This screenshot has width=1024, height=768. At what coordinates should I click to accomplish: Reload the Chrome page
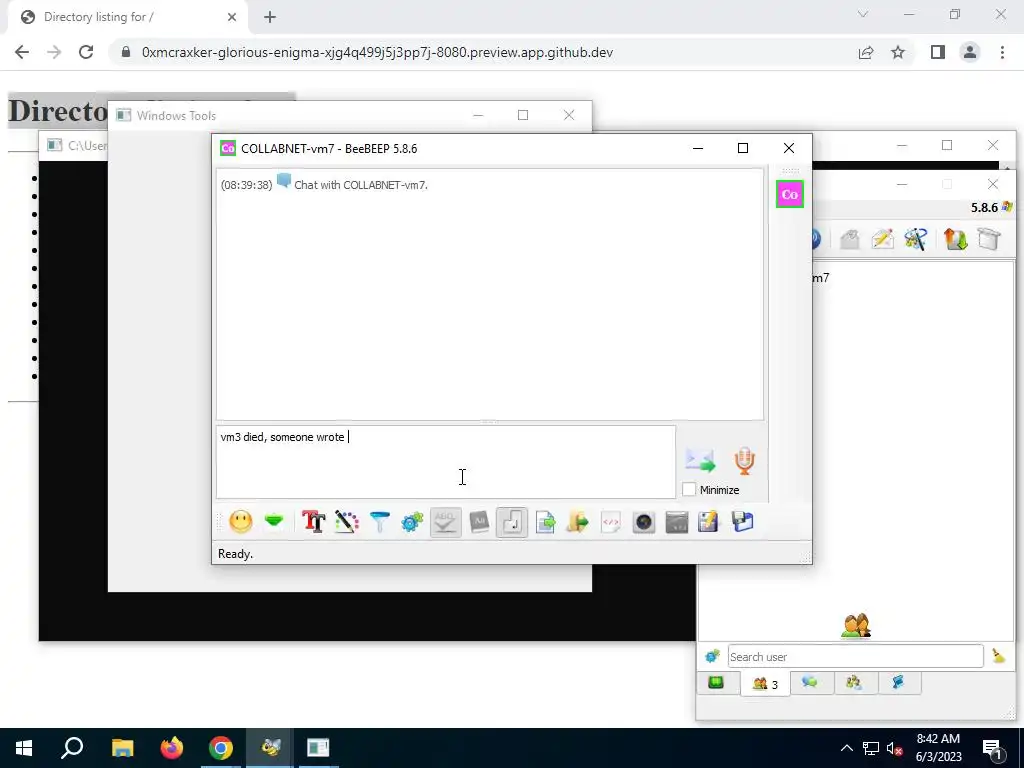tap(86, 52)
